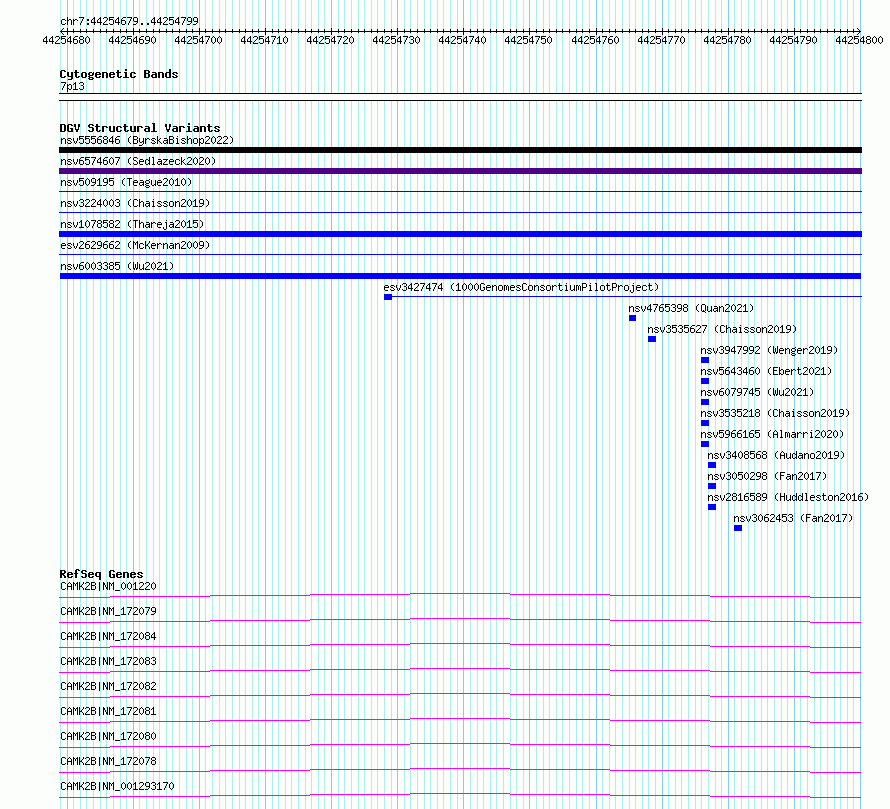Click the blue marker under nsv3050298
Image resolution: width=890 pixels, height=809 pixels.
point(712,486)
